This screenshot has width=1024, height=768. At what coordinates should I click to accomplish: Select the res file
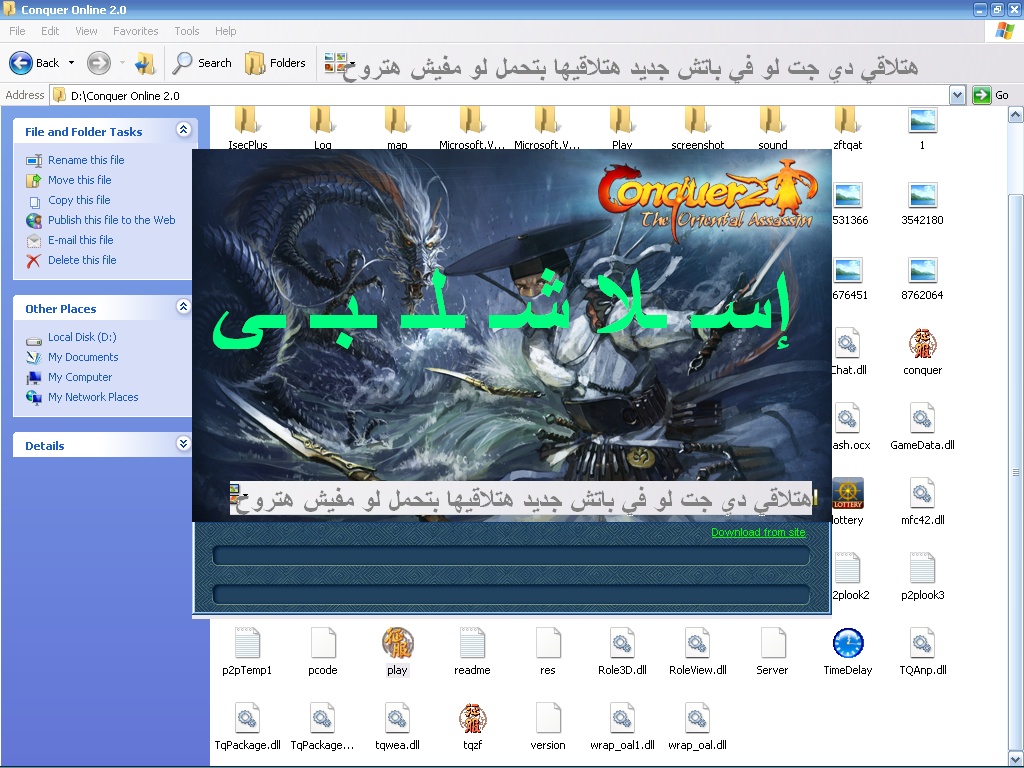(547, 652)
